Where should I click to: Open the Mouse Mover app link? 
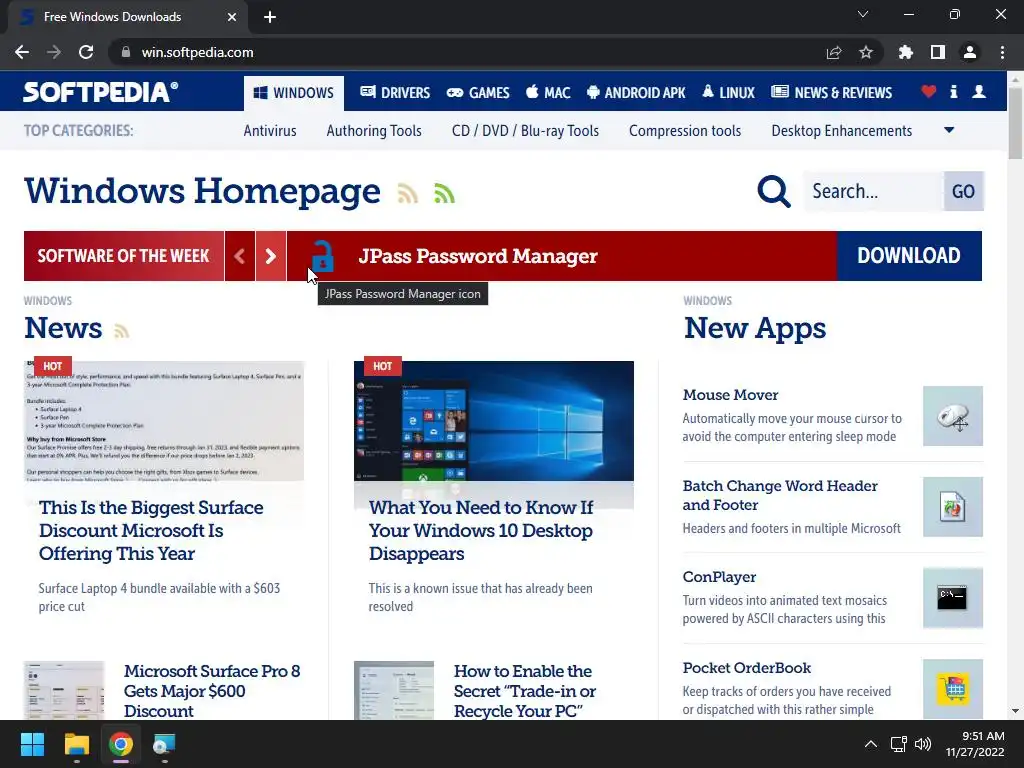click(730, 395)
